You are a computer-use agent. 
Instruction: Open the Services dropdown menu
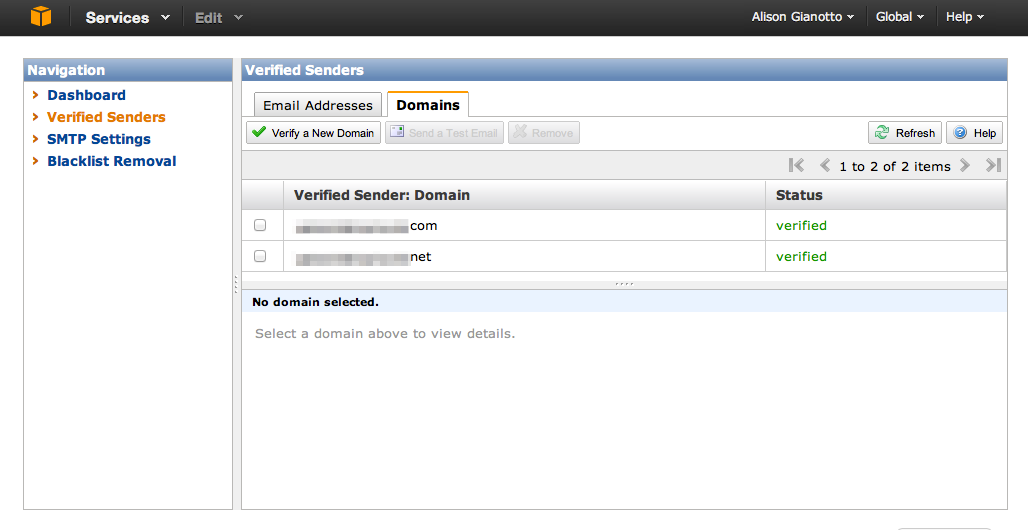point(128,18)
